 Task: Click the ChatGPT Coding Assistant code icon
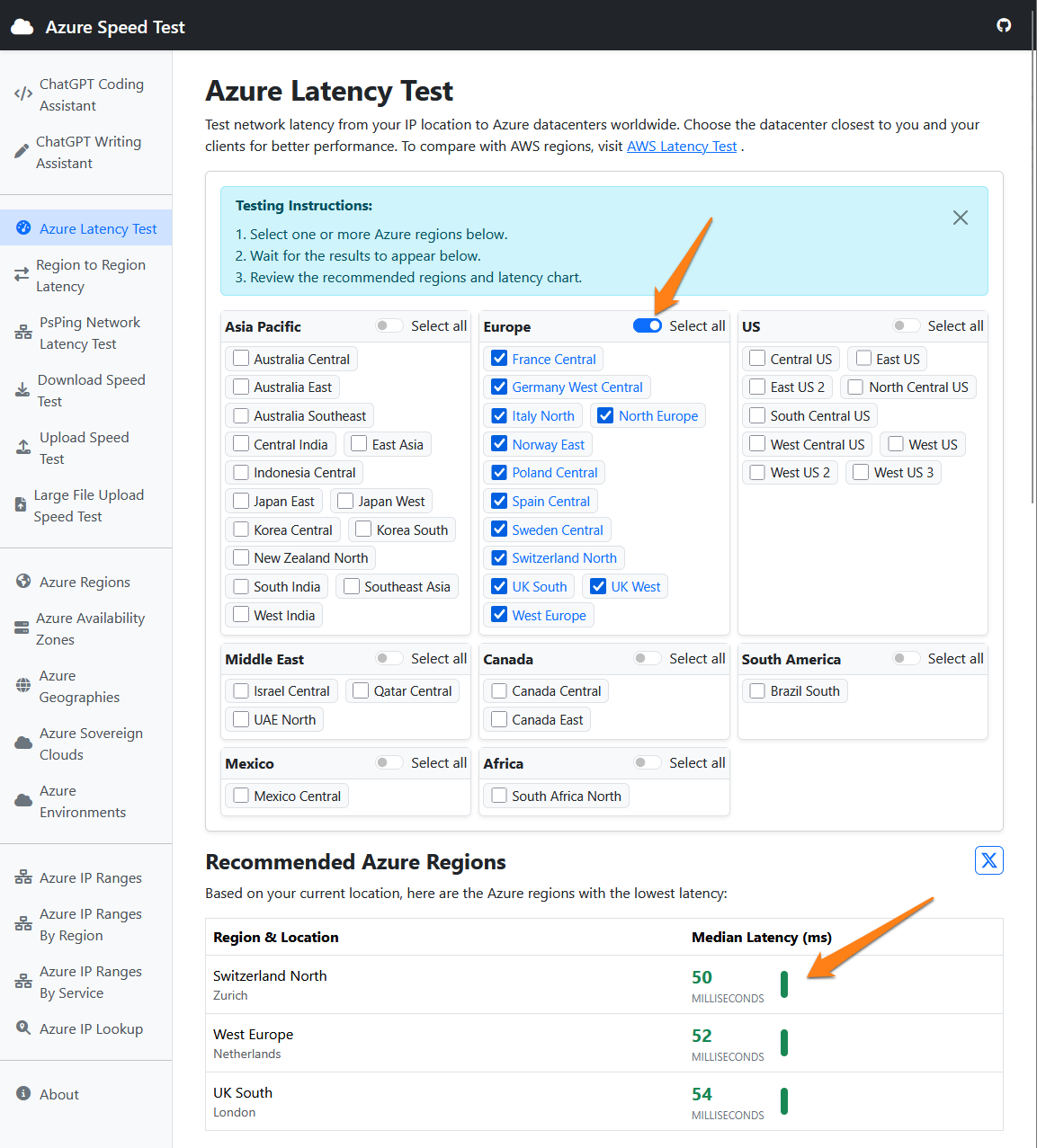pos(23,94)
